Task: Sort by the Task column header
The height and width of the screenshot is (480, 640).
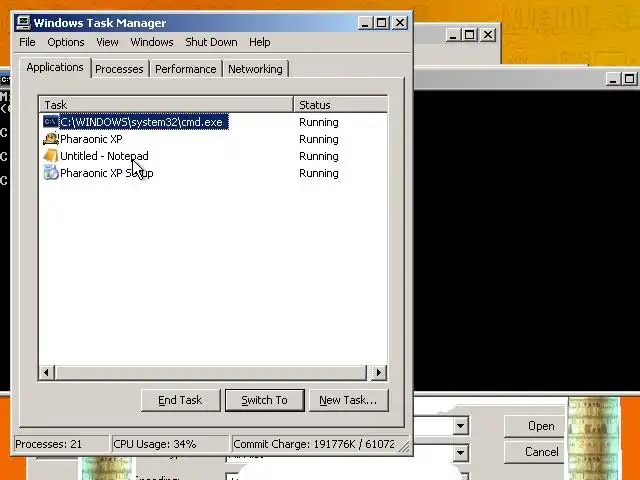Action: point(166,105)
